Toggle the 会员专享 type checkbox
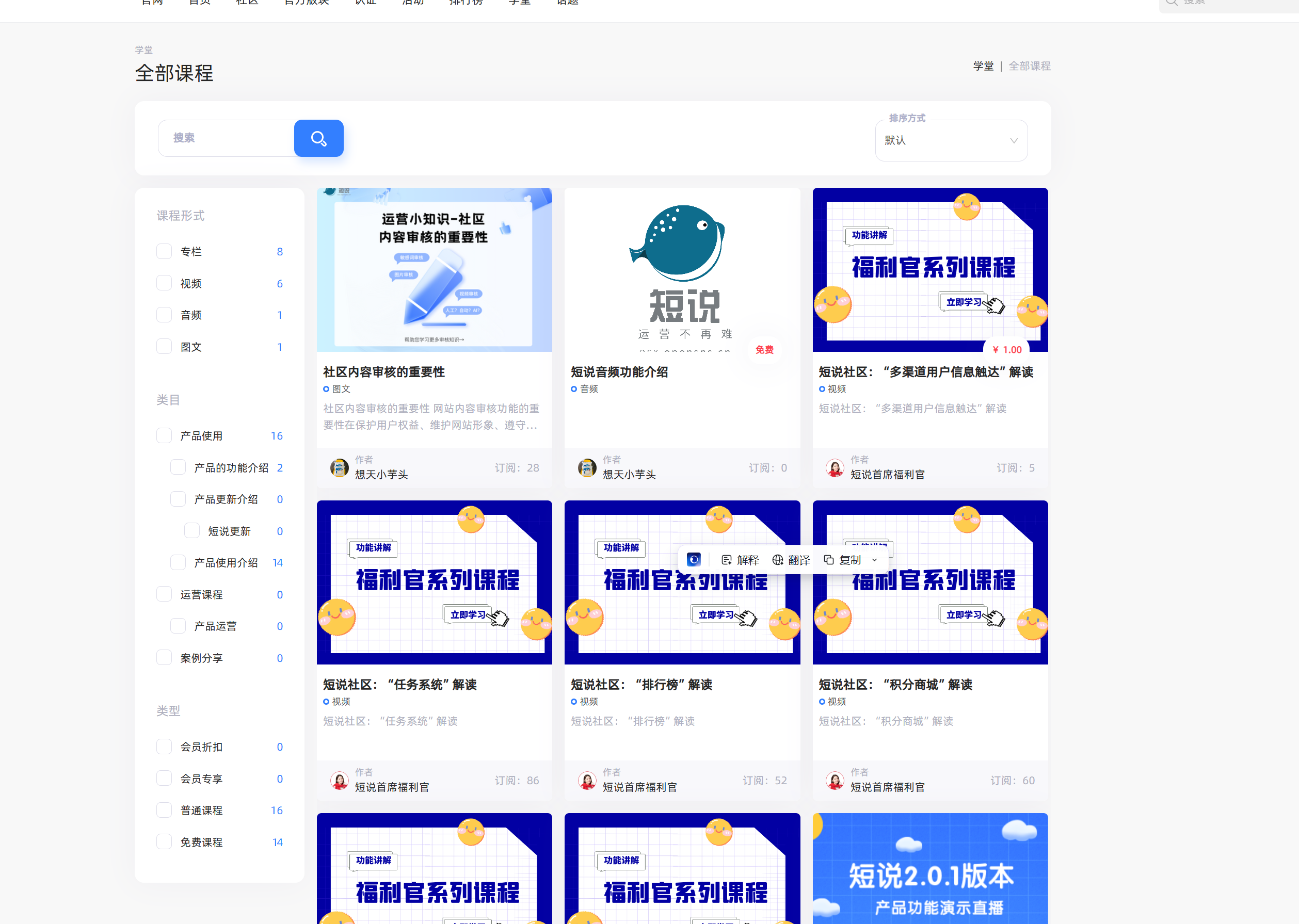Image resolution: width=1299 pixels, height=924 pixels. 164,779
